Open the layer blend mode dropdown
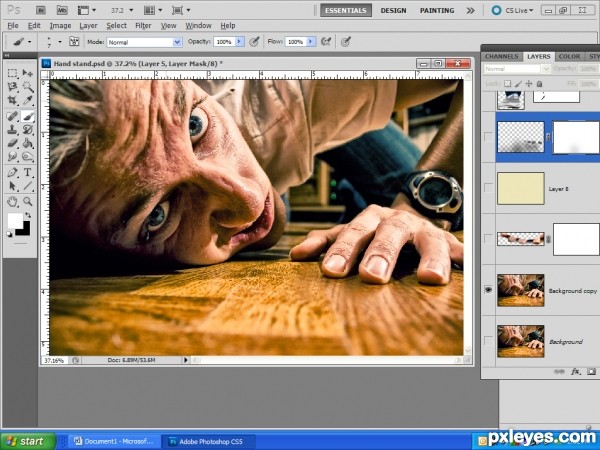Image resolution: width=600 pixels, height=450 pixels. tap(517, 69)
